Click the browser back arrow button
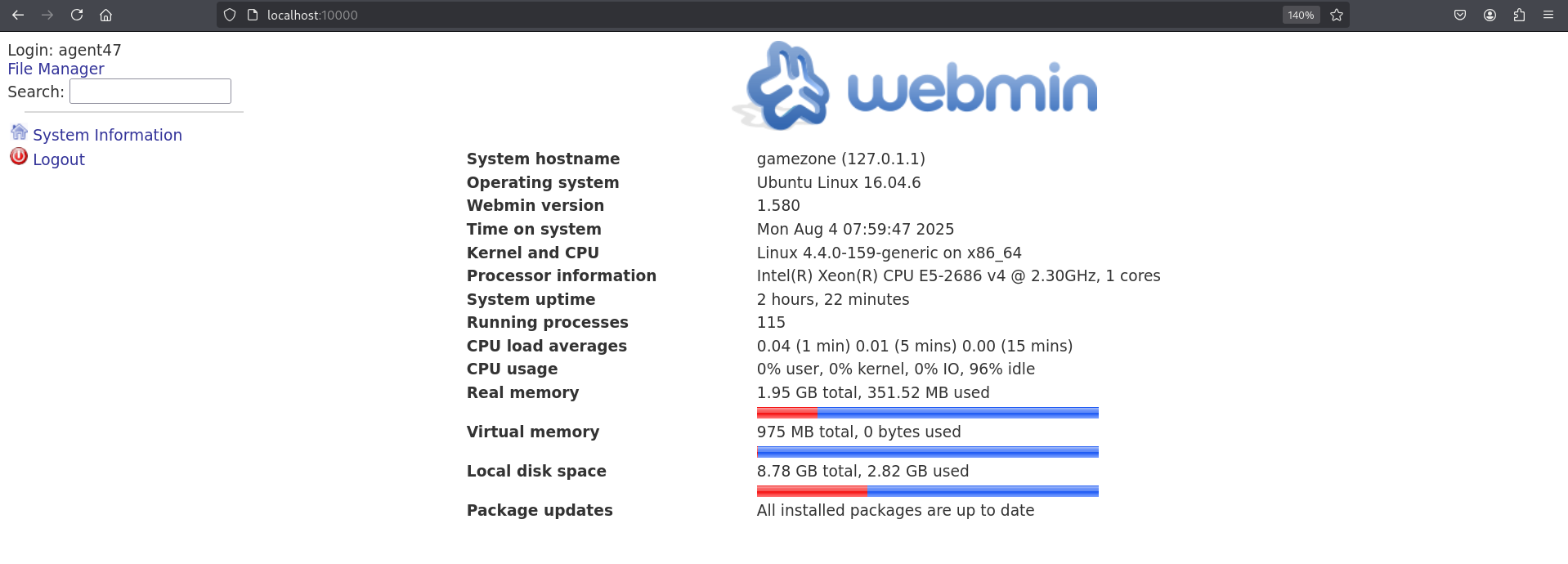The height and width of the screenshot is (564, 1568). 18,15
